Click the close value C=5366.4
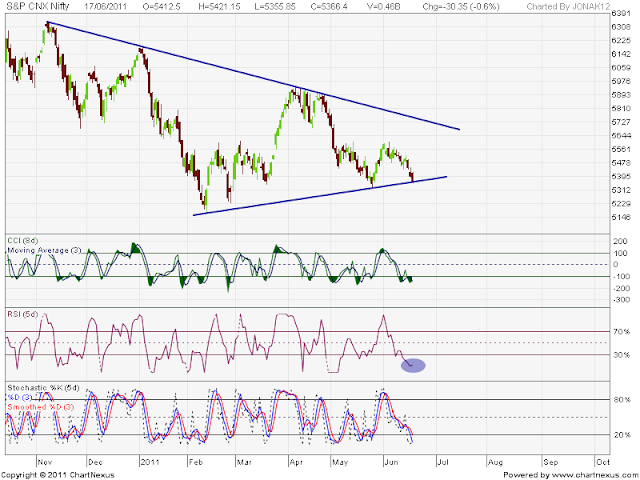Image resolution: width=640 pixels, height=480 pixels. (329, 7)
